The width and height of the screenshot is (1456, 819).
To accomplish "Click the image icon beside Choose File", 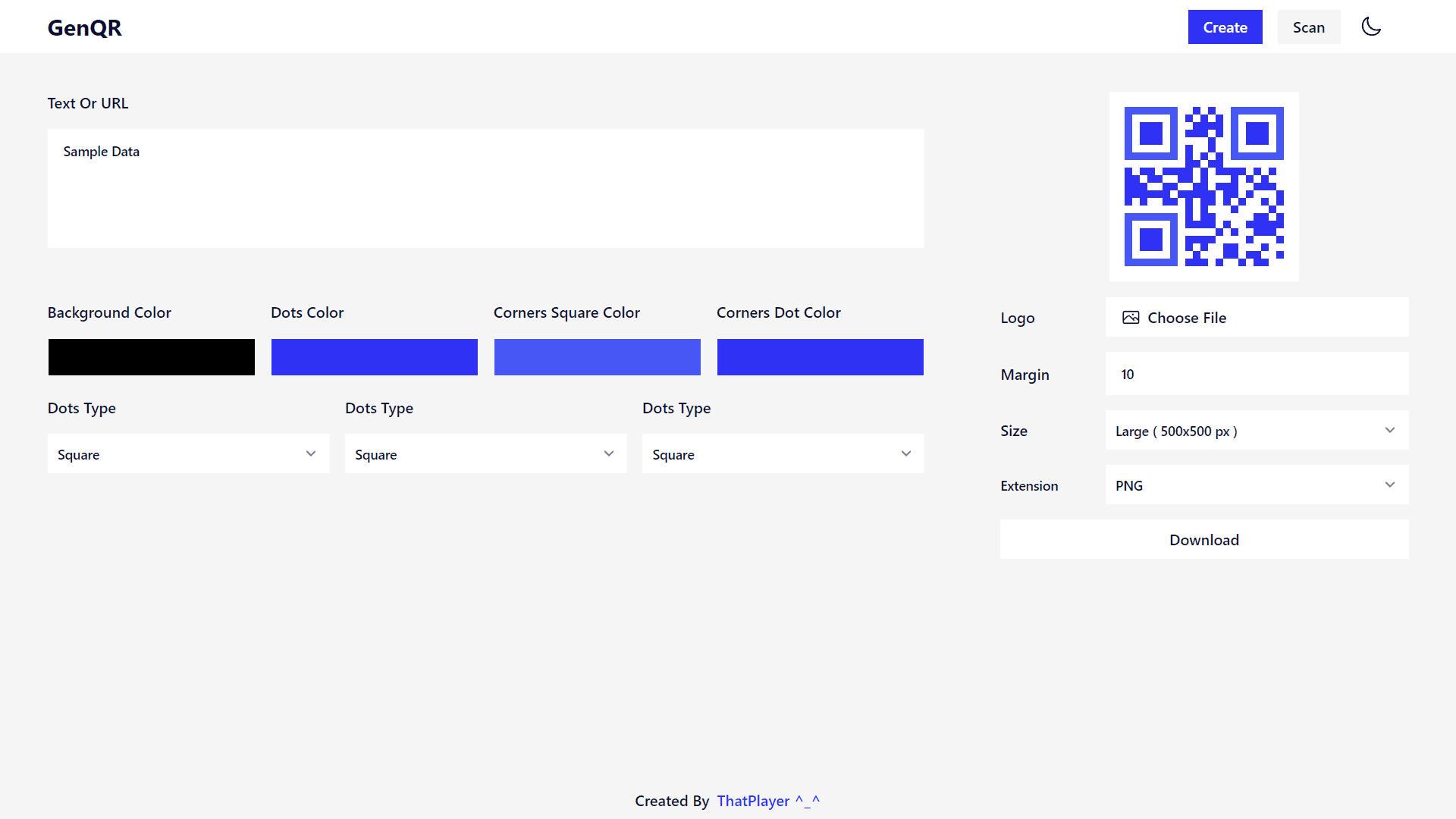I will pyautogui.click(x=1131, y=318).
